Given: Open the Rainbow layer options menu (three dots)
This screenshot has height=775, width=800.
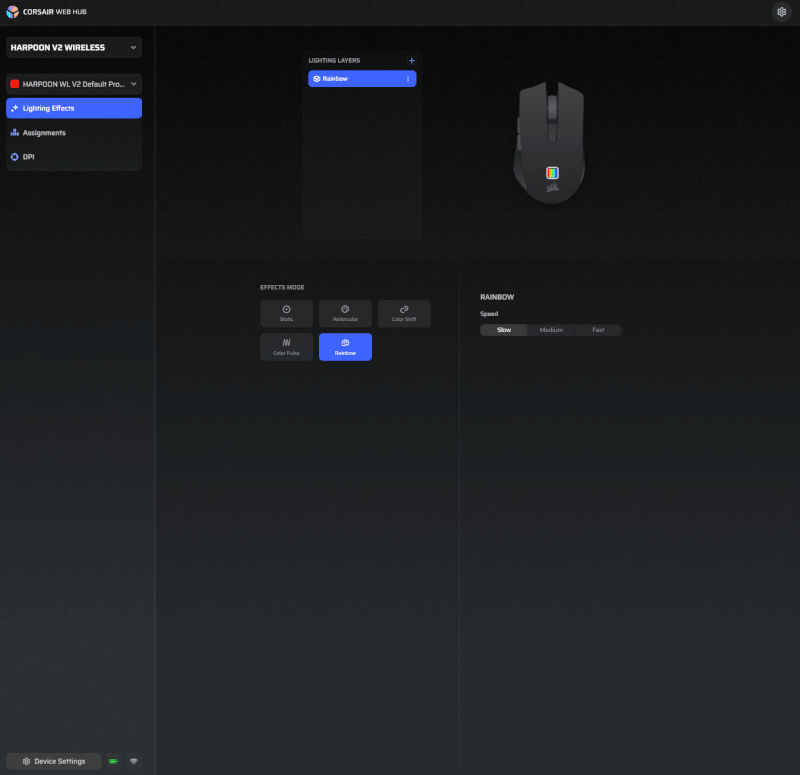Looking at the screenshot, I should pyautogui.click(x=408, y=79).
